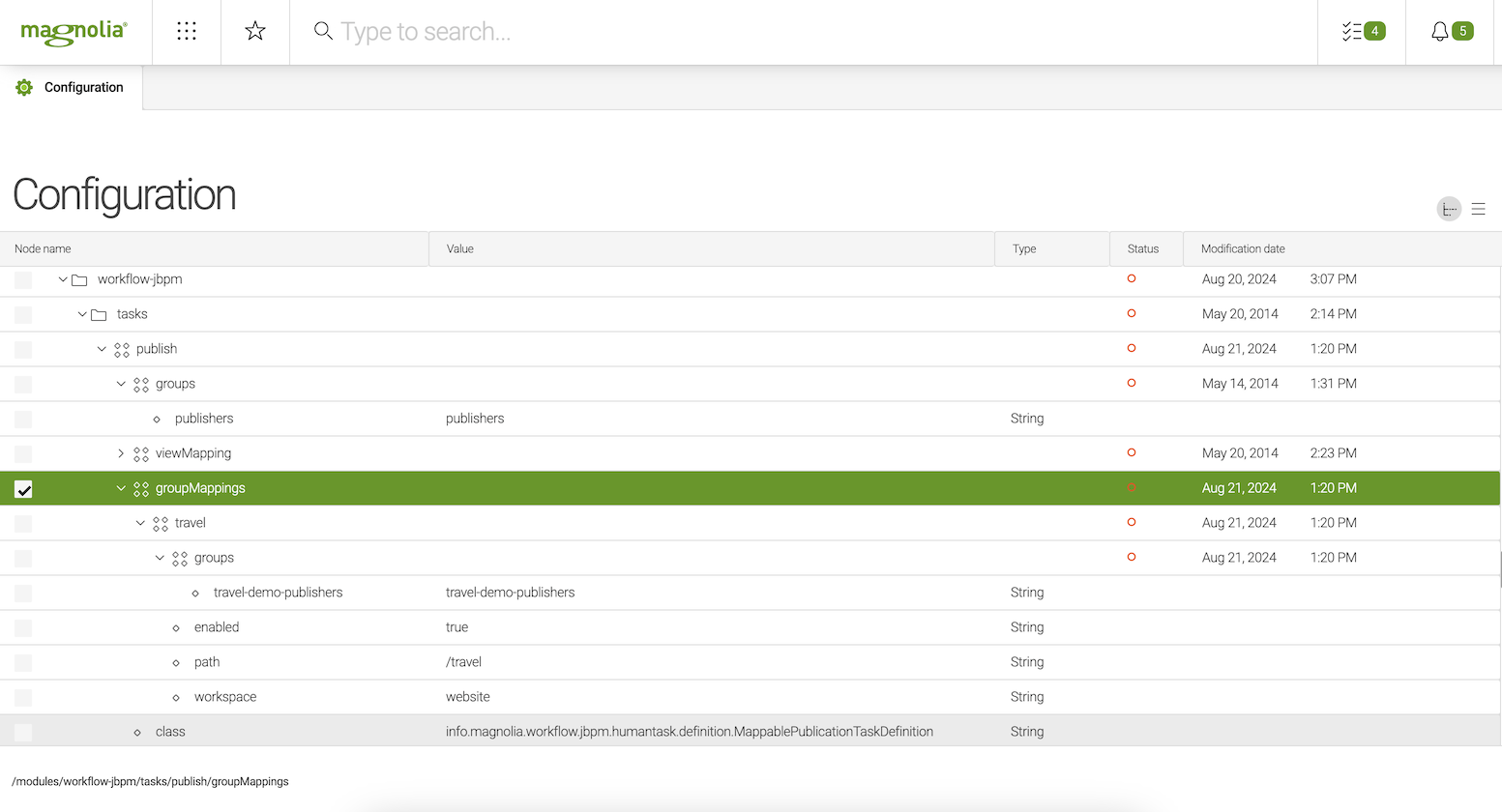The width and height of the screenshot is (1502, 812).
Task: Click travel node icon
Action: [x=161, y=524]
